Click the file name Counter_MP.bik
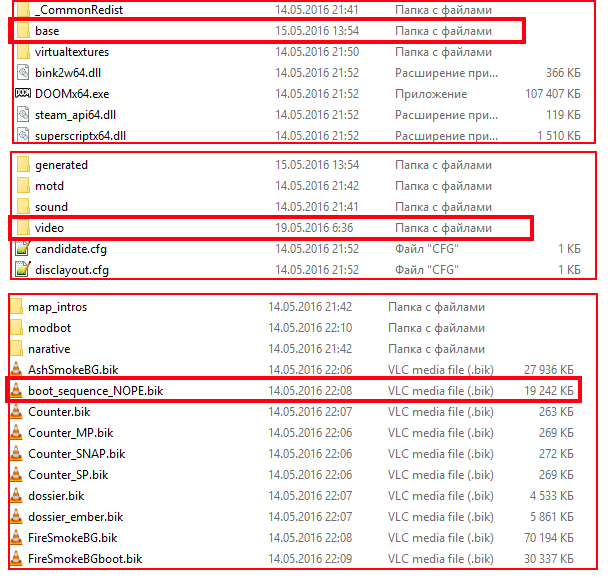 pyautogui.click(x=70, y=433)
